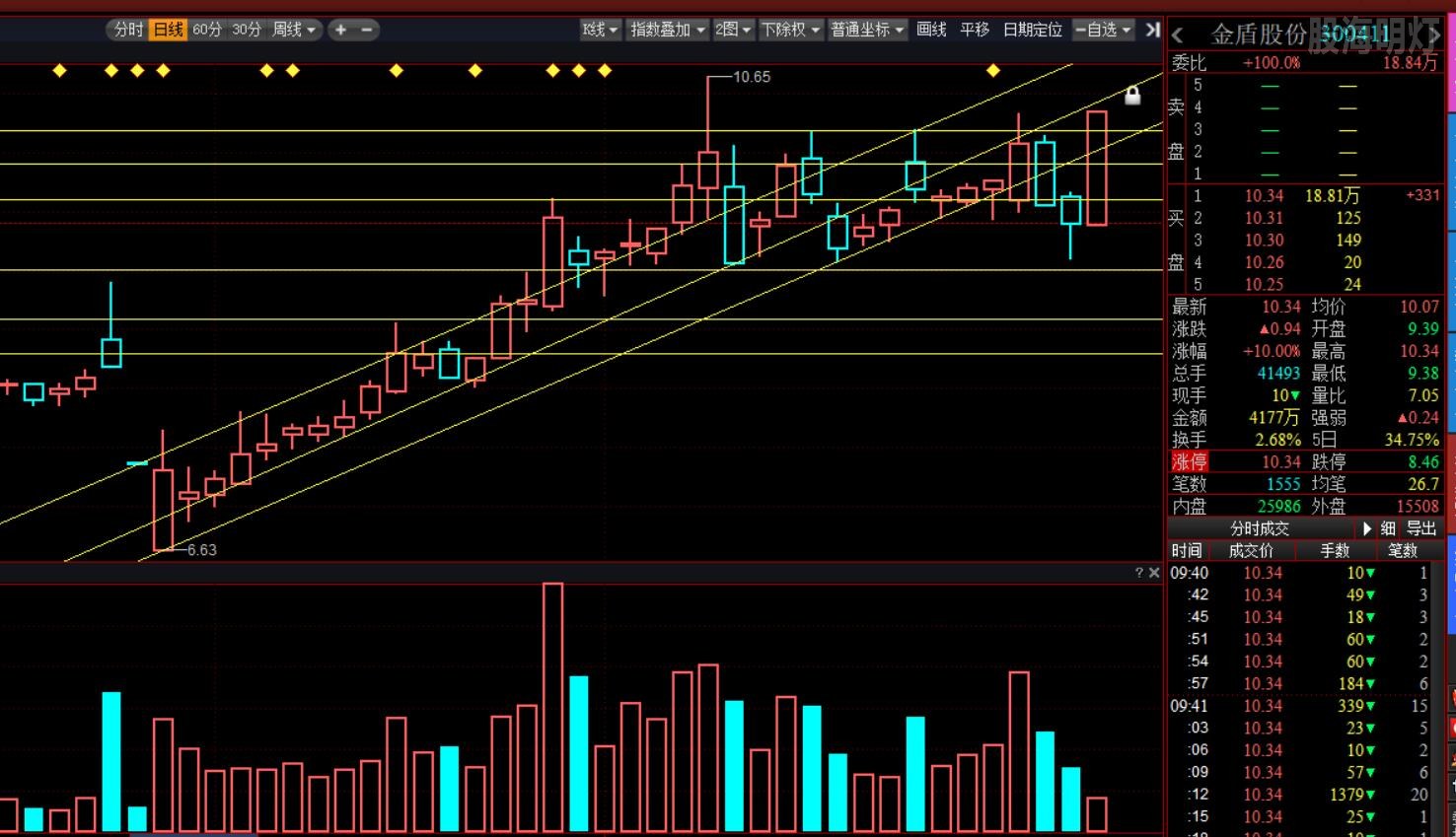Viewport: 1456px width, 837px height.
Task: Click the 总手 41493 value
Action: pos(1278,373)
